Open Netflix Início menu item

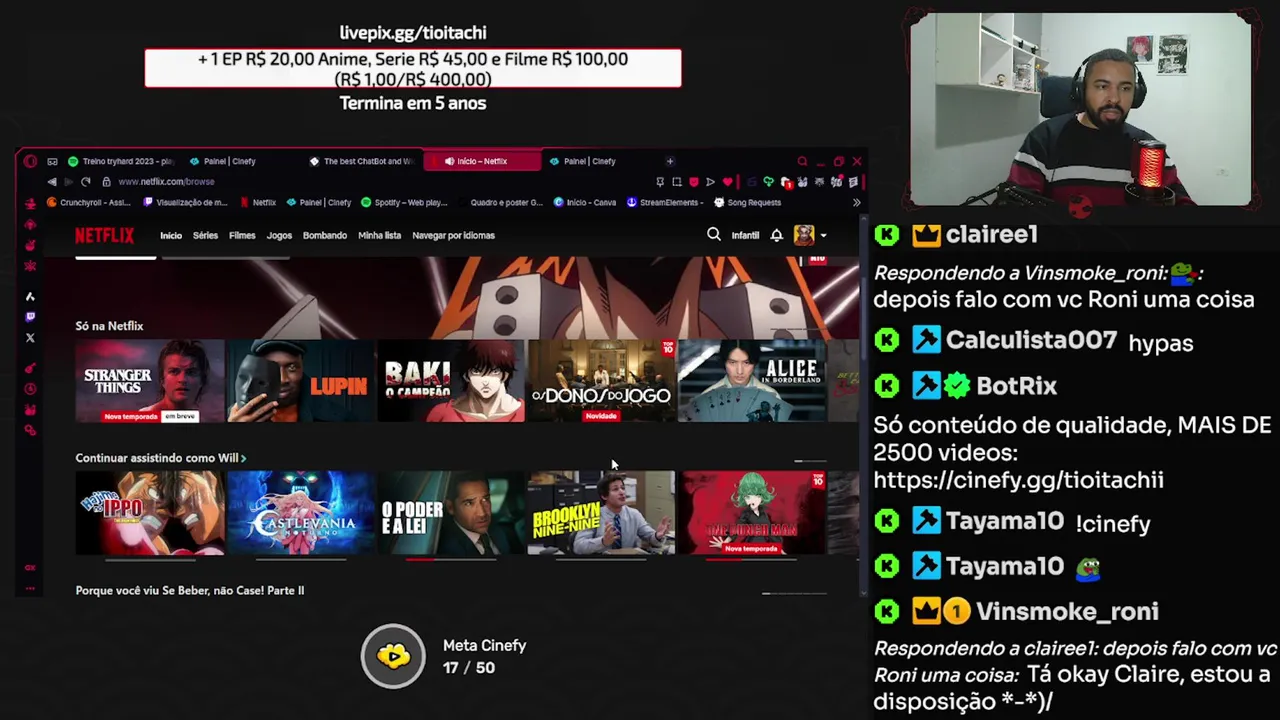click(171, 235)
